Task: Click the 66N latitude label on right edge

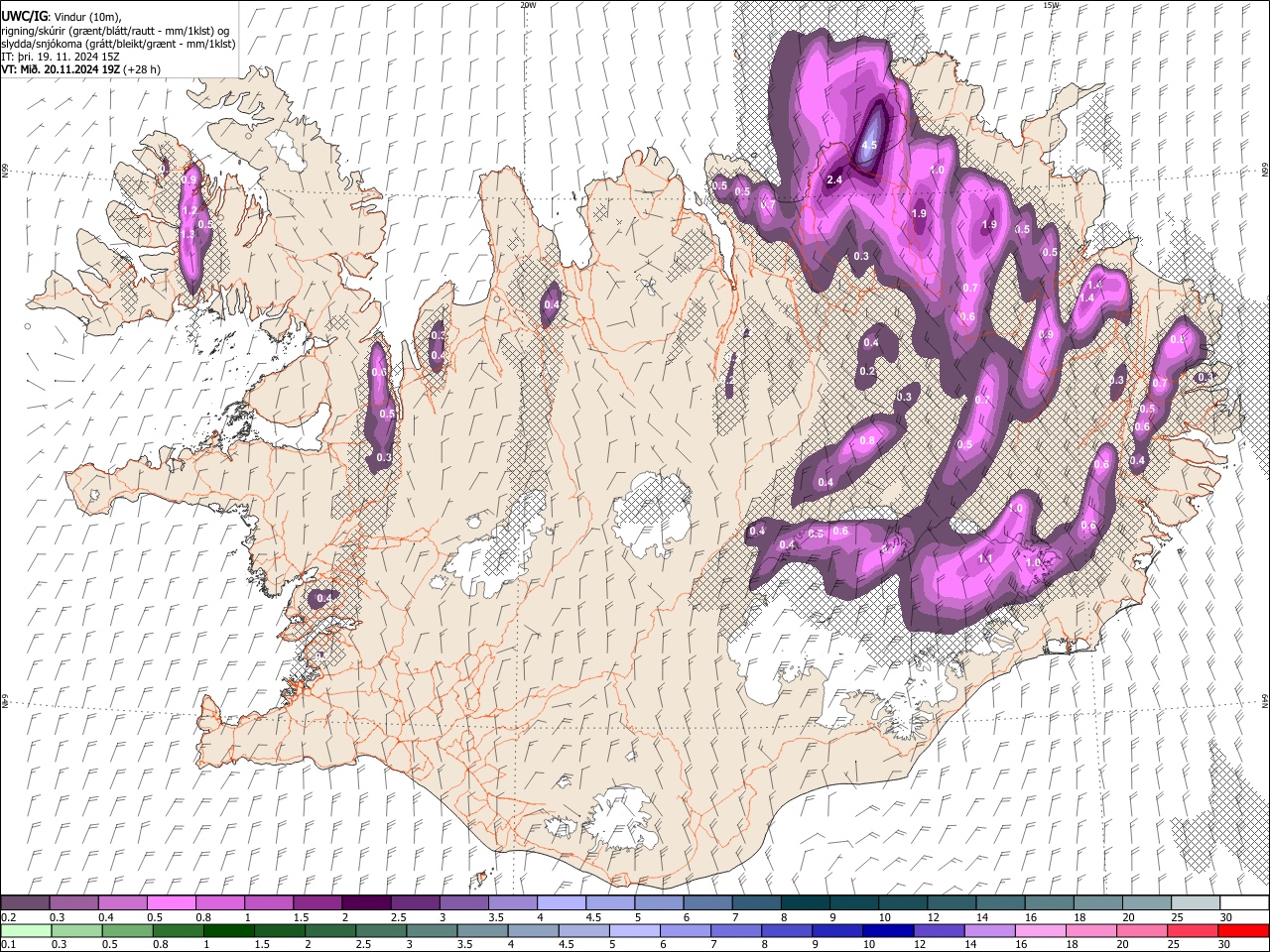Action: click(x=1265, y=172)
